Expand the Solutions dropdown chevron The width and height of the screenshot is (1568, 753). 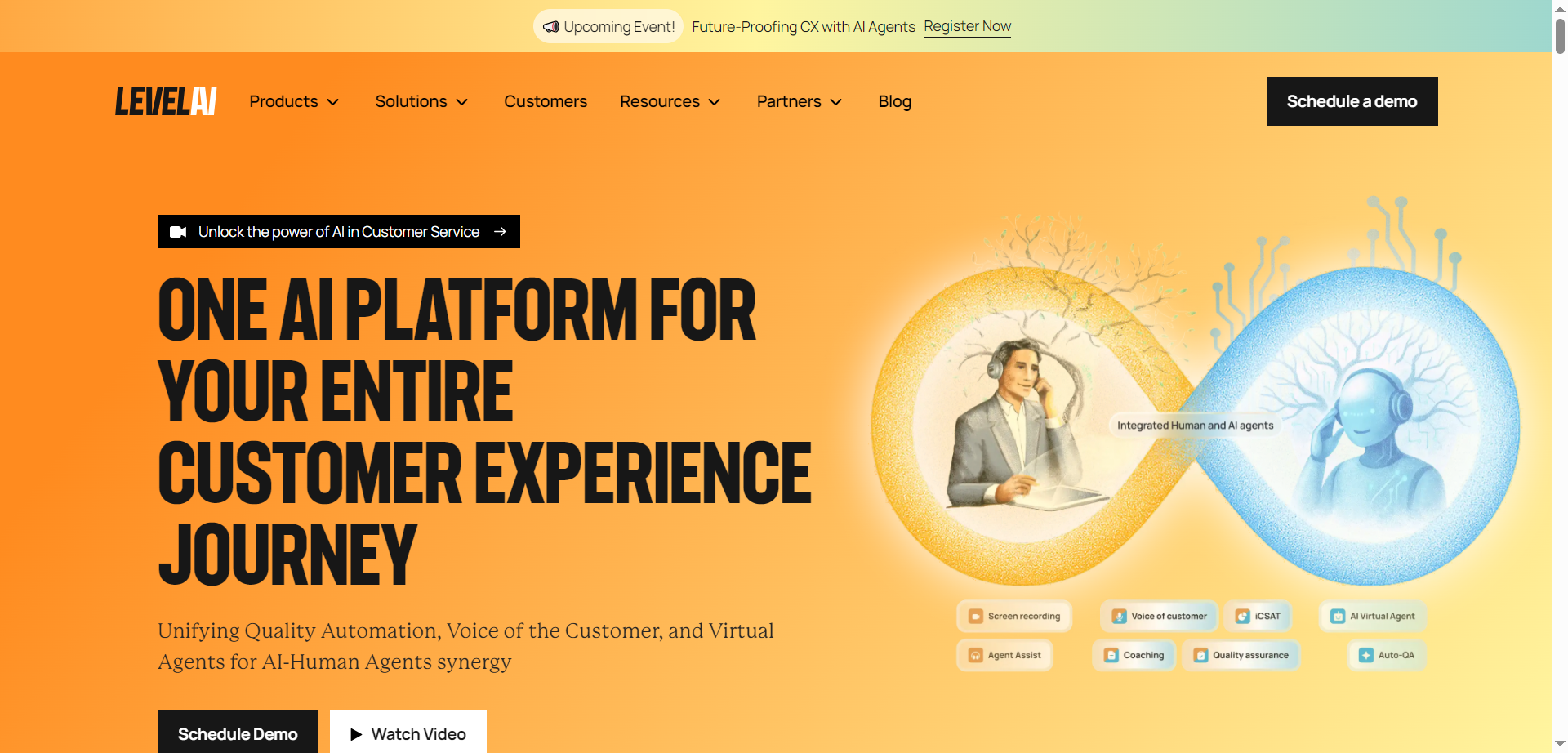(x=462, y=102)
